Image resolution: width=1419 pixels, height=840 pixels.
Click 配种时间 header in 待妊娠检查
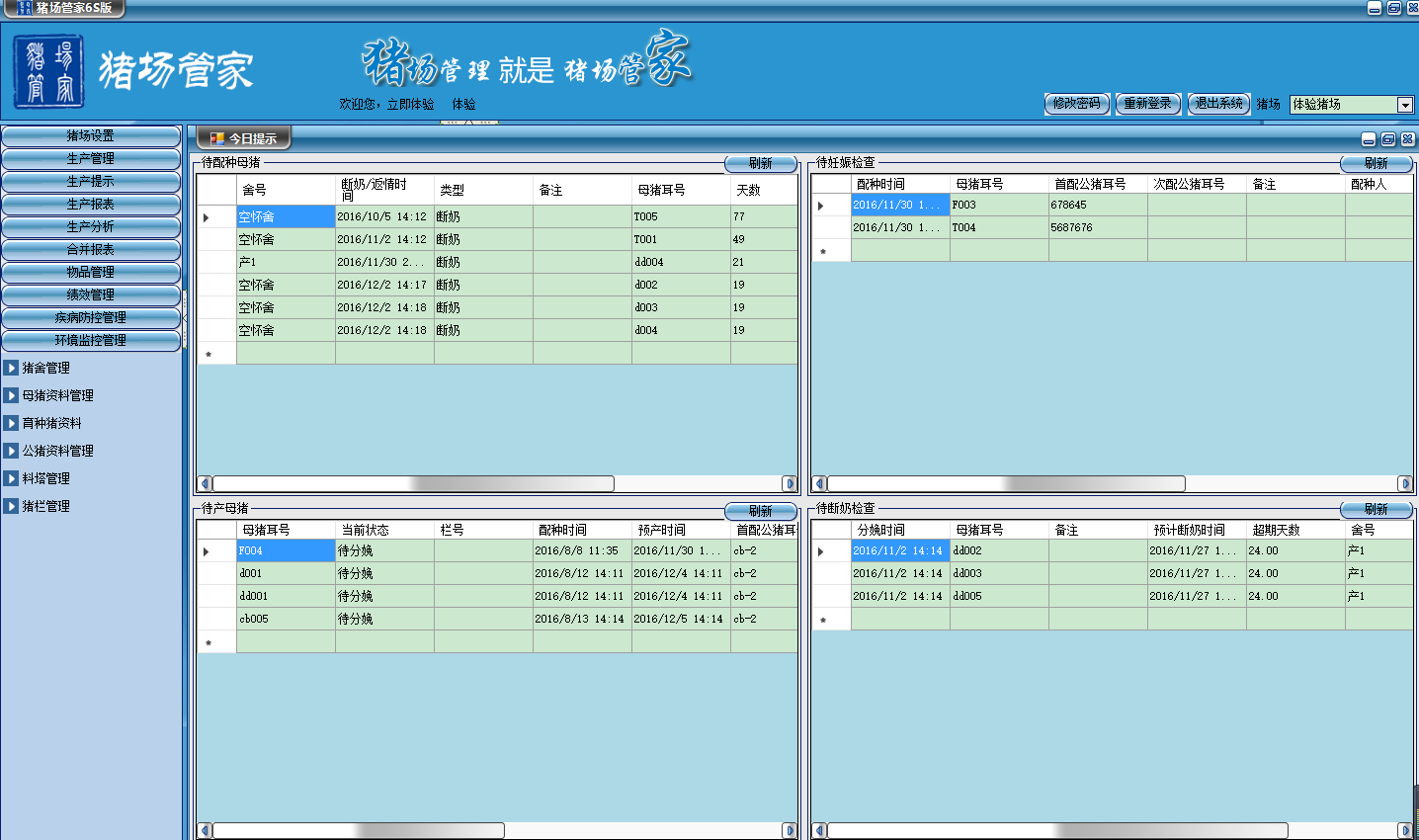pyautogui.click(x=900, y=185)
